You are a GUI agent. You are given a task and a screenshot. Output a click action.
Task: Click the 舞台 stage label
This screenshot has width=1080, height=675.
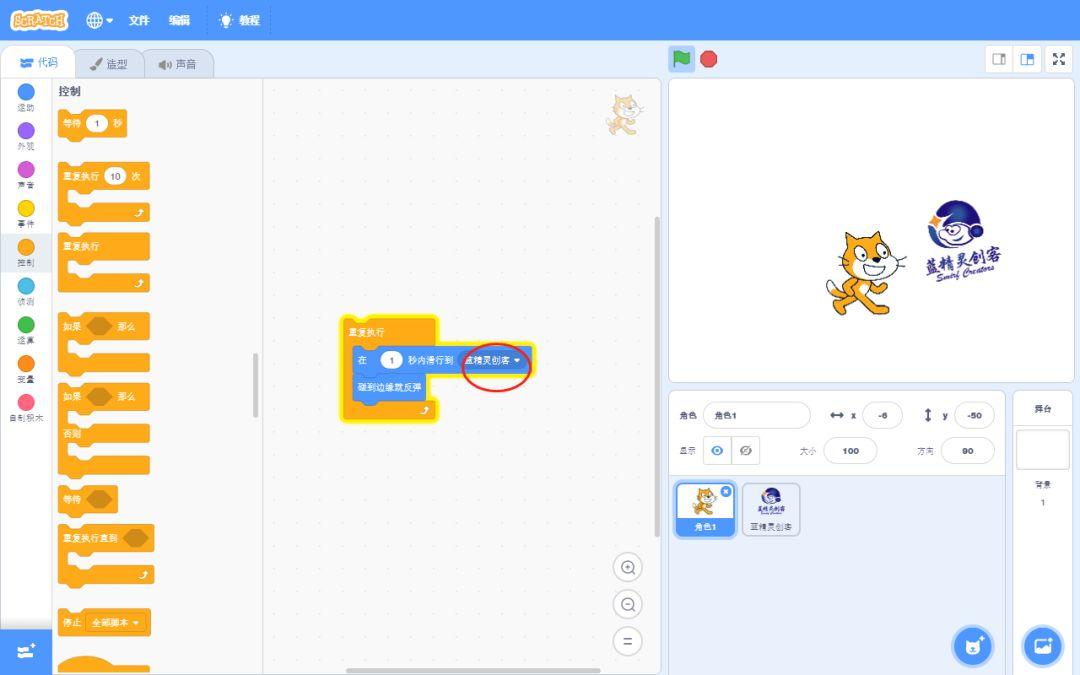pos(1043,408)
